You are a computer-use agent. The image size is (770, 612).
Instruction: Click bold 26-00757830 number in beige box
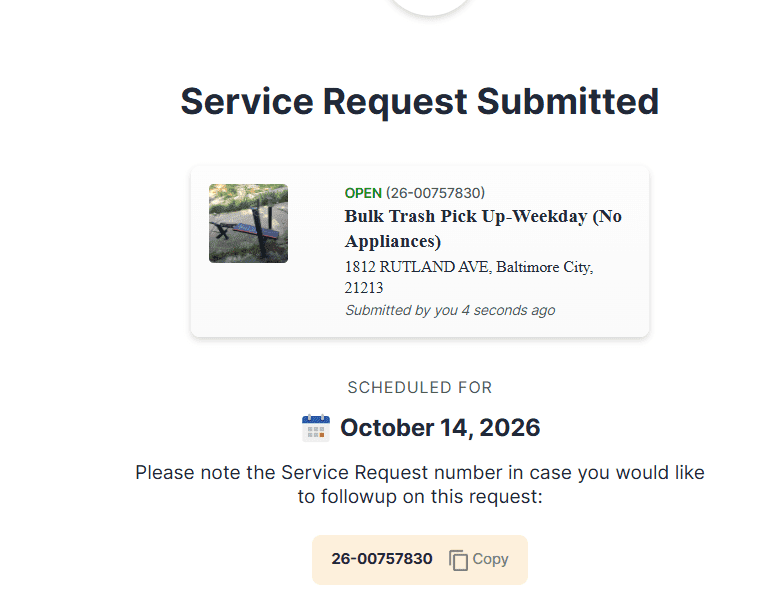point(382,559)
